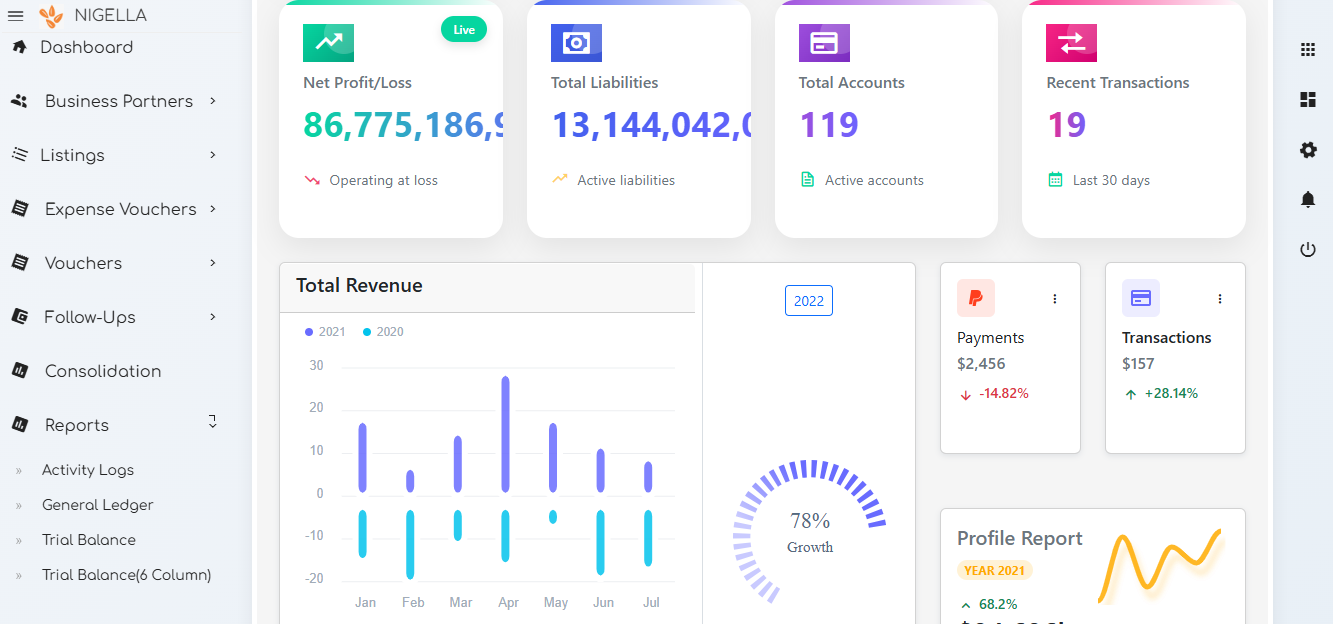Image resolution: width=1333 pixels, height=624 pixels.
Task: Open settings gear icon
Action: pos(1307,150)
